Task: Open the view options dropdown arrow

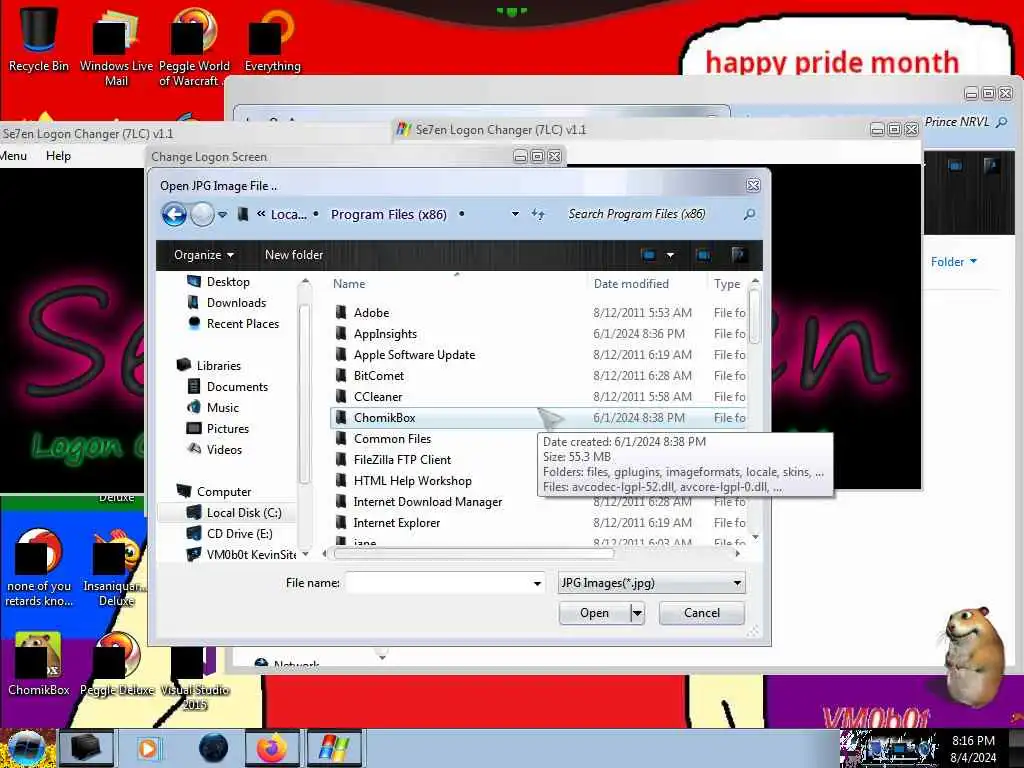Action: tap(670, 255)
